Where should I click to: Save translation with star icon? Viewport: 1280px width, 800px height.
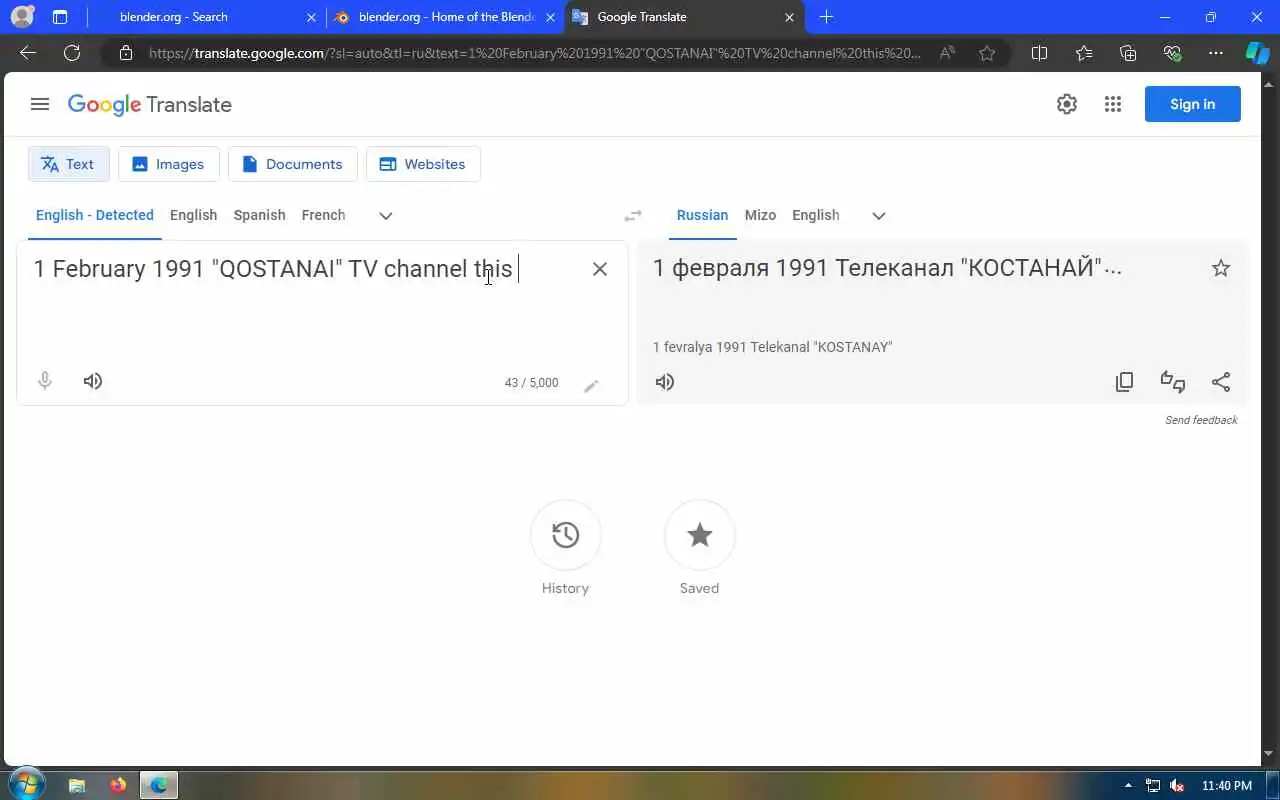[1221, 268]
